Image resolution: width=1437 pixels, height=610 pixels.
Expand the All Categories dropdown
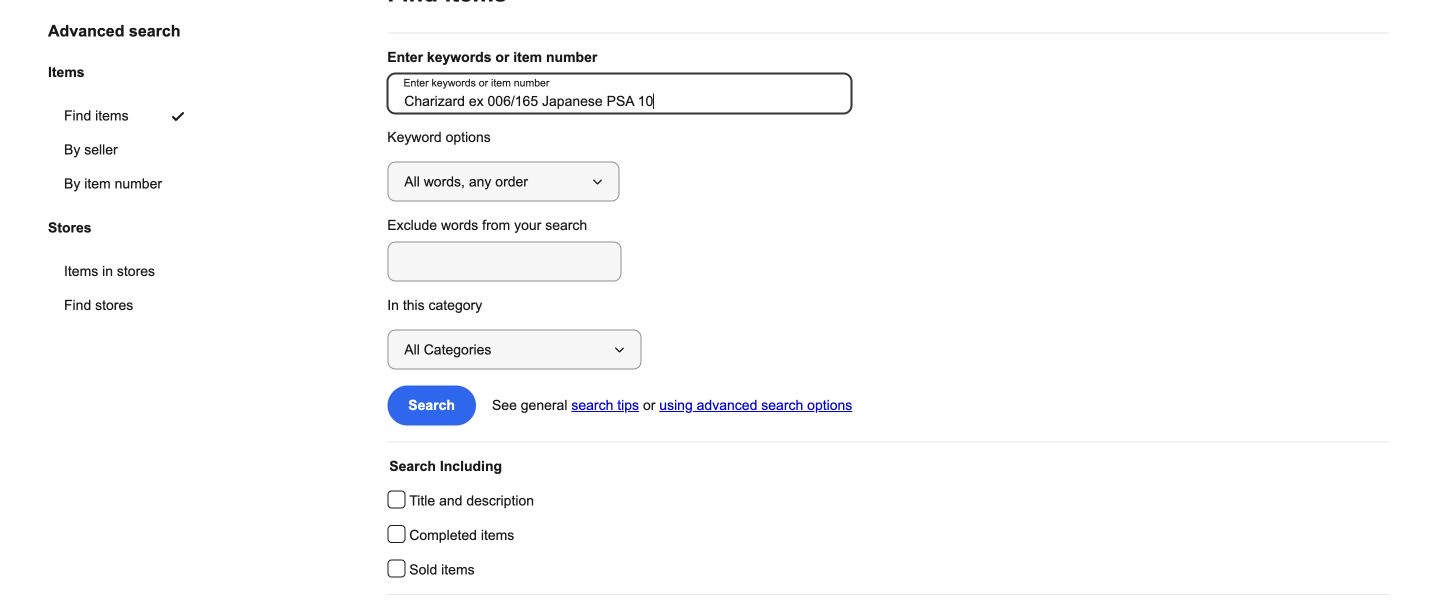coord(514,350)
